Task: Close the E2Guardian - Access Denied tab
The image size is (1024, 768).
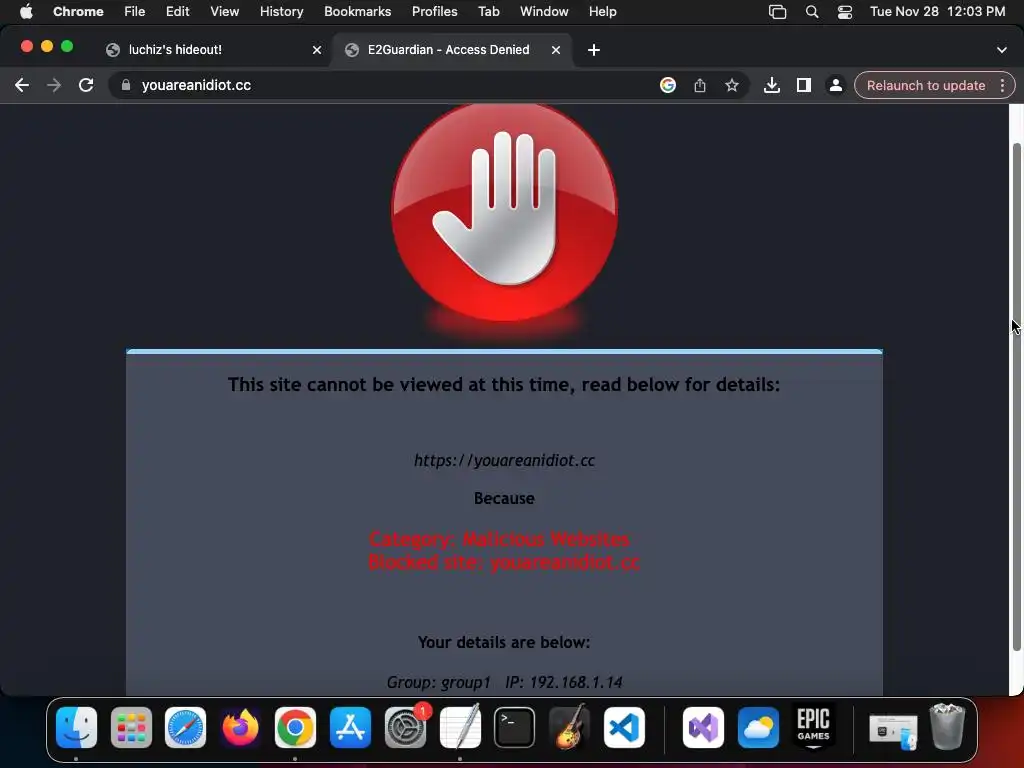Action: [x=556, y=50]
